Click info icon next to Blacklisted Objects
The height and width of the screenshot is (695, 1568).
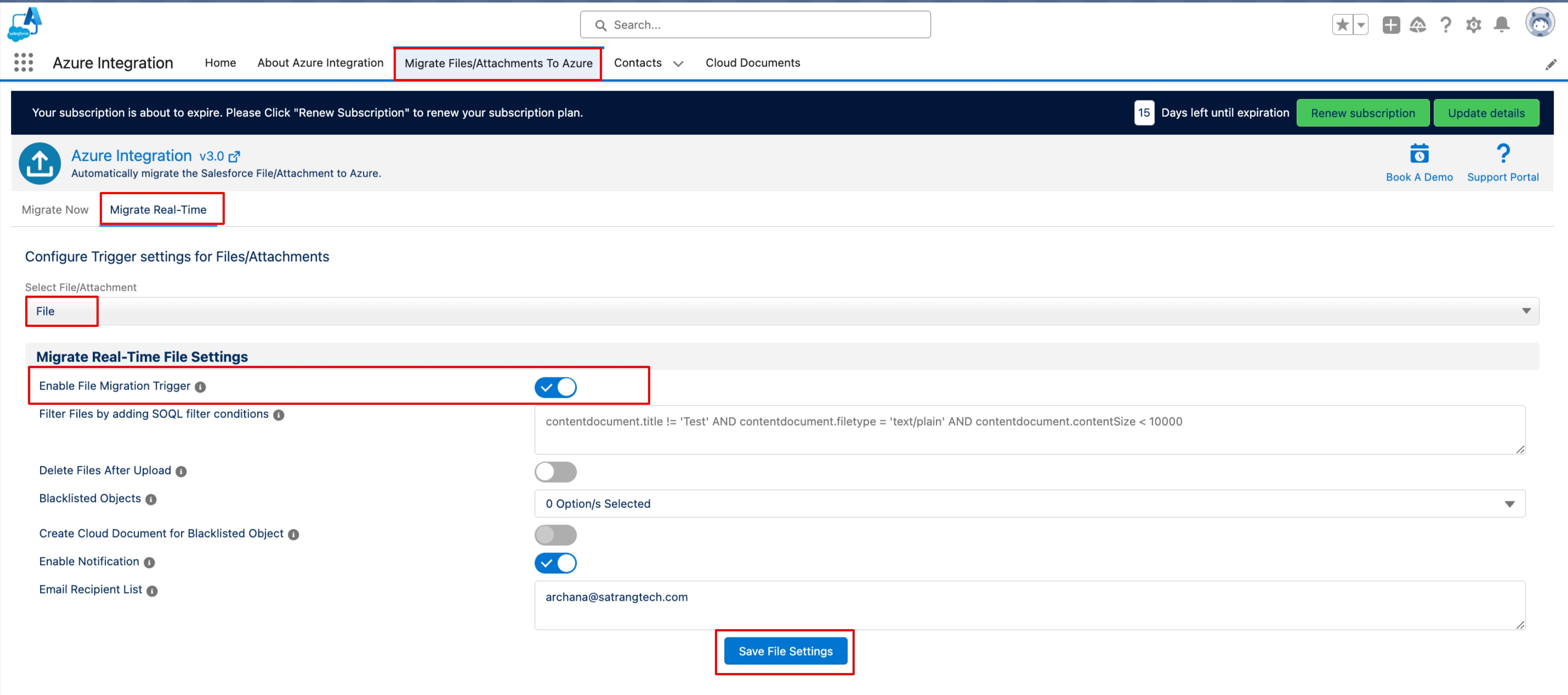pyautogui.click(x=151, y=500)
